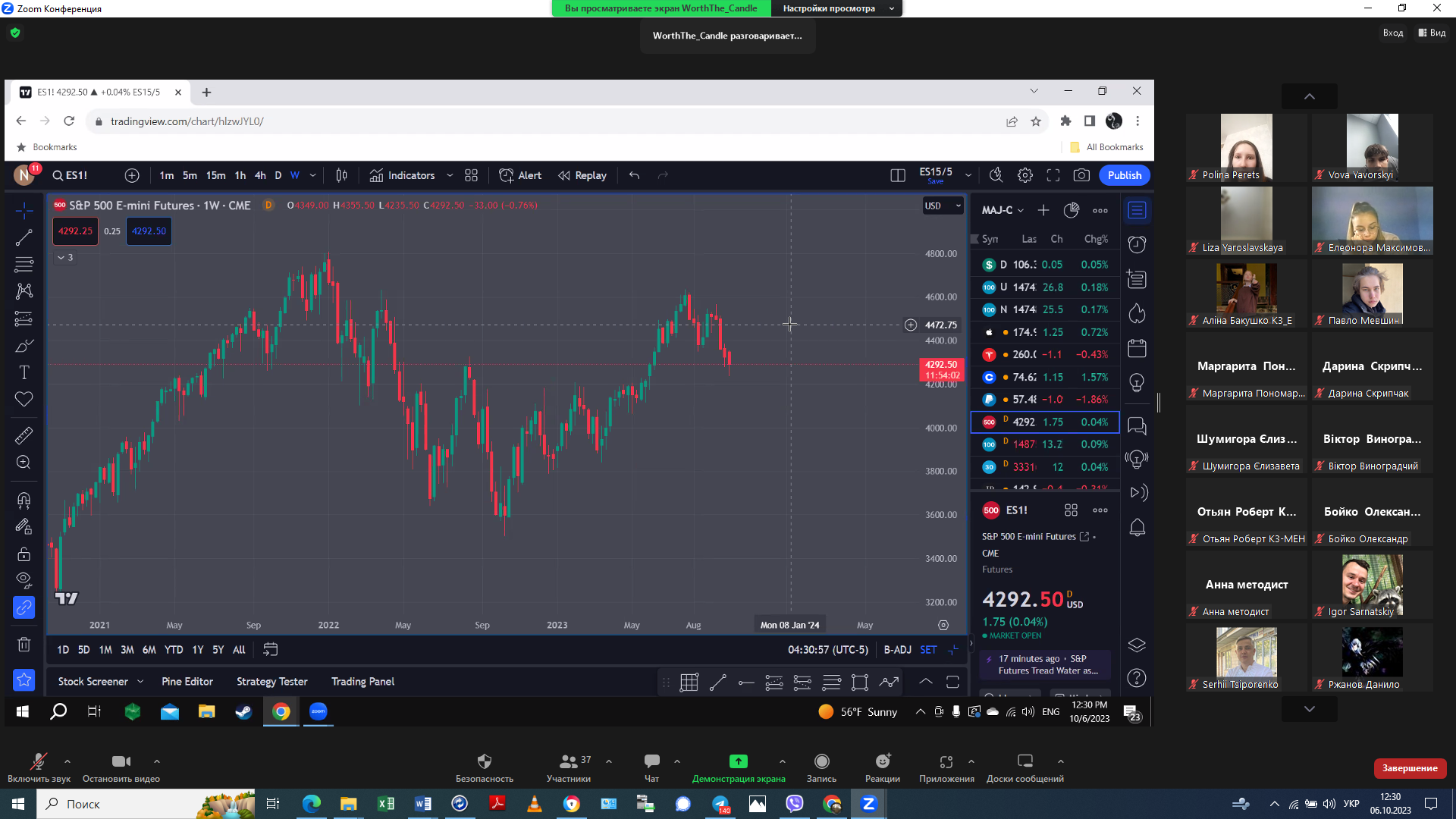
Task: Enter fullscreen chart mode
Action: tap(1053, 175)
